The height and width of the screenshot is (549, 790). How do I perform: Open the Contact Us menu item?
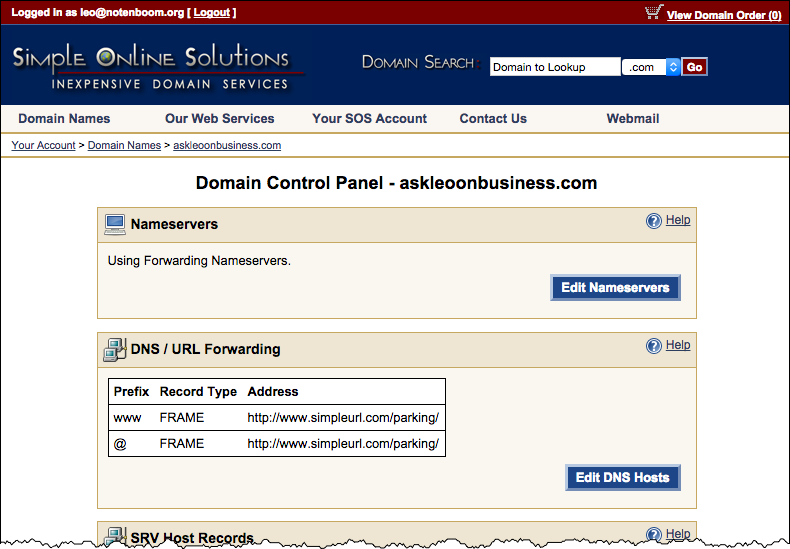click(493, 118)
